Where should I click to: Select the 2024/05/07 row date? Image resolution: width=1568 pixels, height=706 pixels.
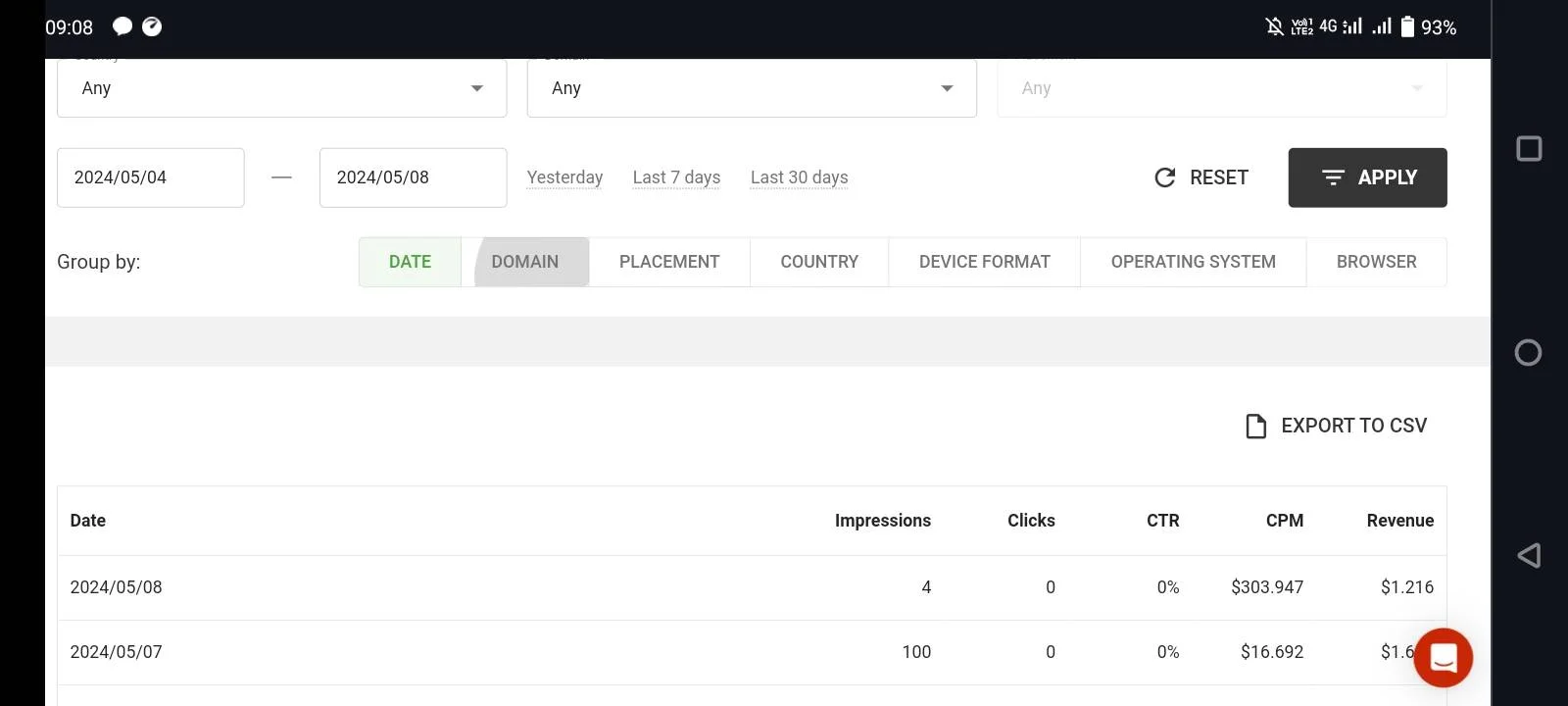117,652
